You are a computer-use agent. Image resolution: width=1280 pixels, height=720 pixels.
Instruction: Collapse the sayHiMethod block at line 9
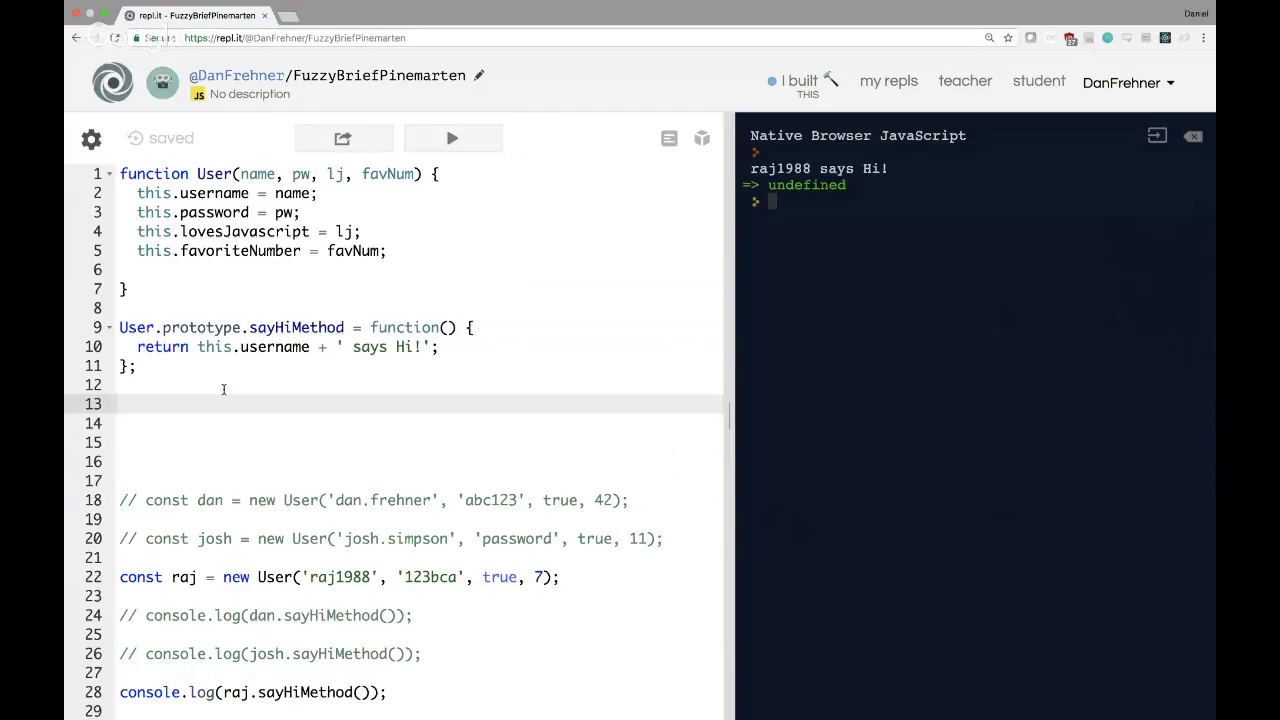tap(109, 328)
